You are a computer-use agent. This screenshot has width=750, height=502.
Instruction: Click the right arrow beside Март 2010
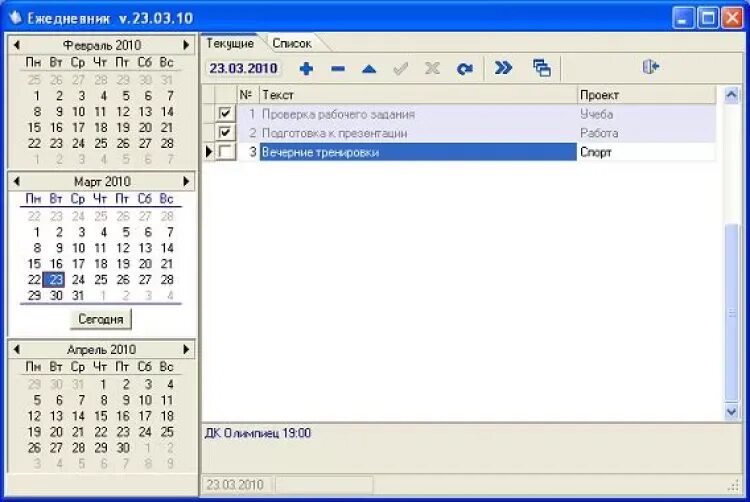(186, 181)
